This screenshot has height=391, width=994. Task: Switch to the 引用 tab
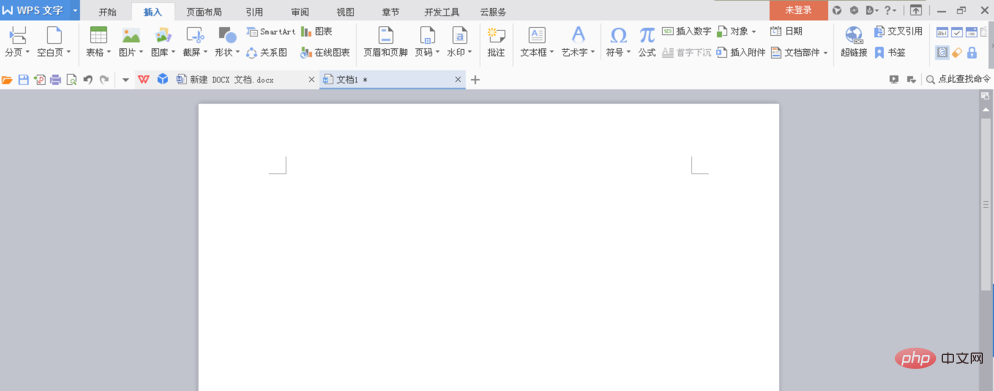tap(254, 12)
